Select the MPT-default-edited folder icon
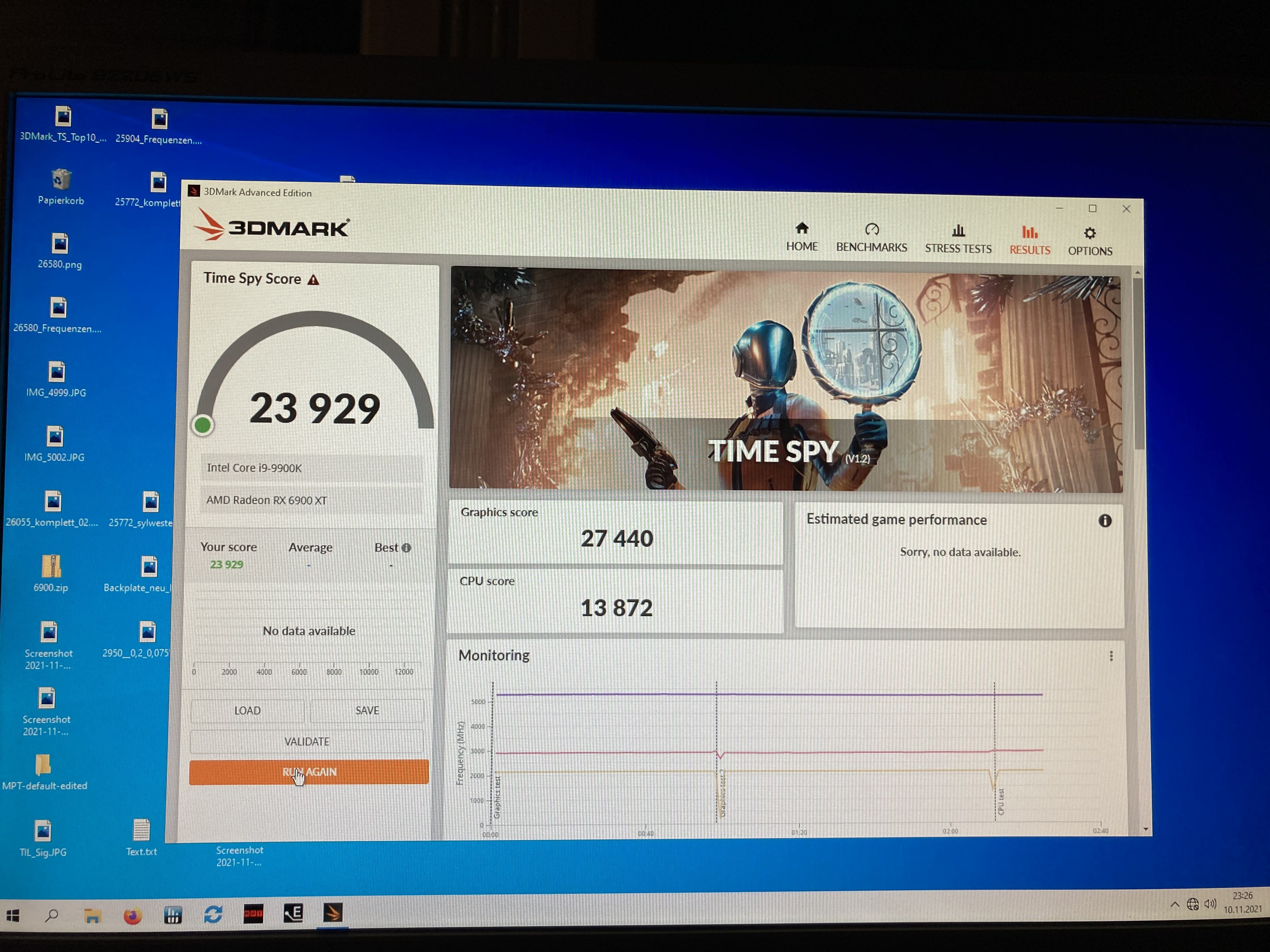The height and width of the screenshot is (952, 1270). coord(44,772)
